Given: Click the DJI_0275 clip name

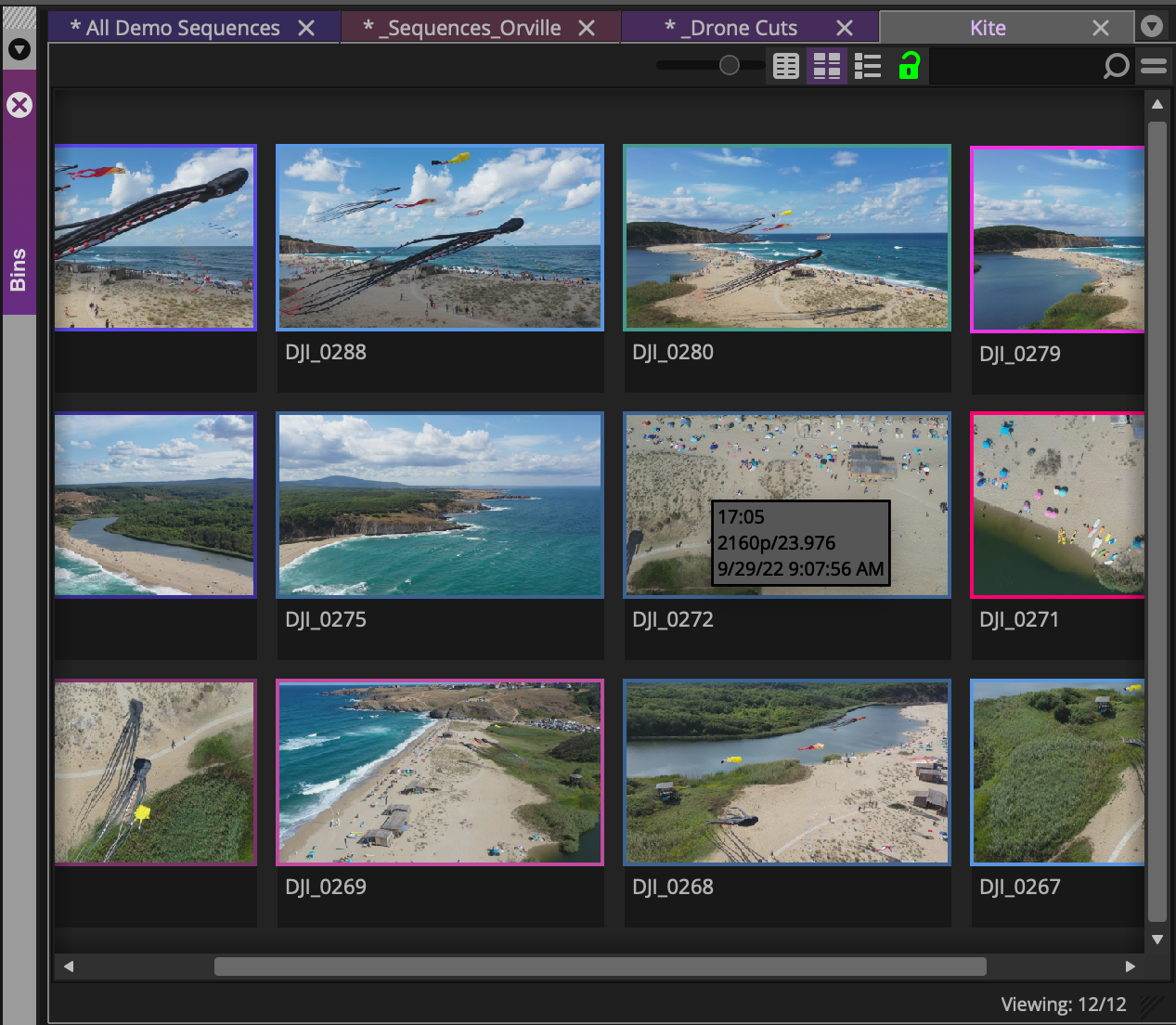Looking at the screenshot, I should 326,620.
